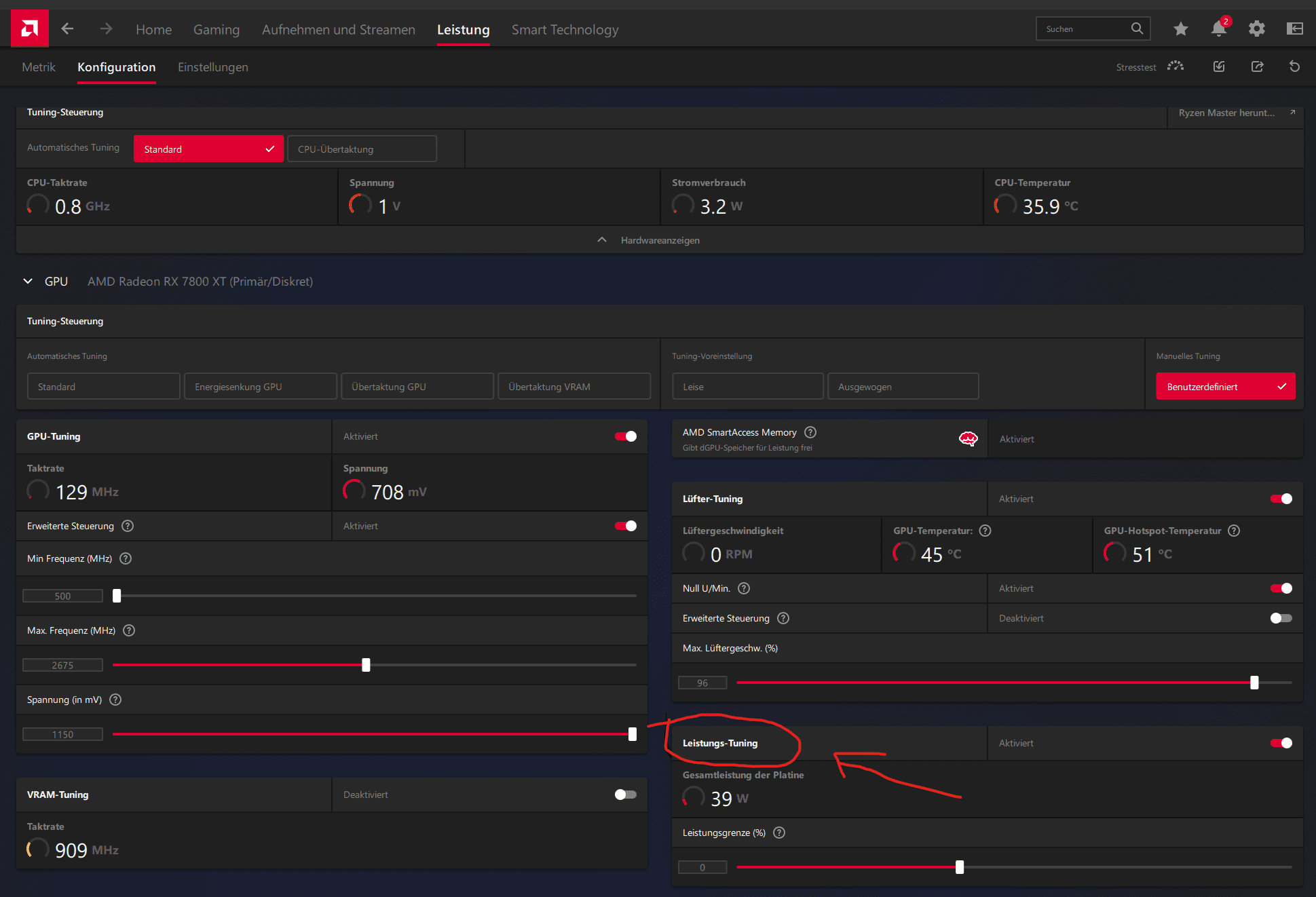Image resolution: width=1316 pixels, height=897 pixels.
Task: Toggle the GPU-Tuning switch
Action: (x=625, y=436)
